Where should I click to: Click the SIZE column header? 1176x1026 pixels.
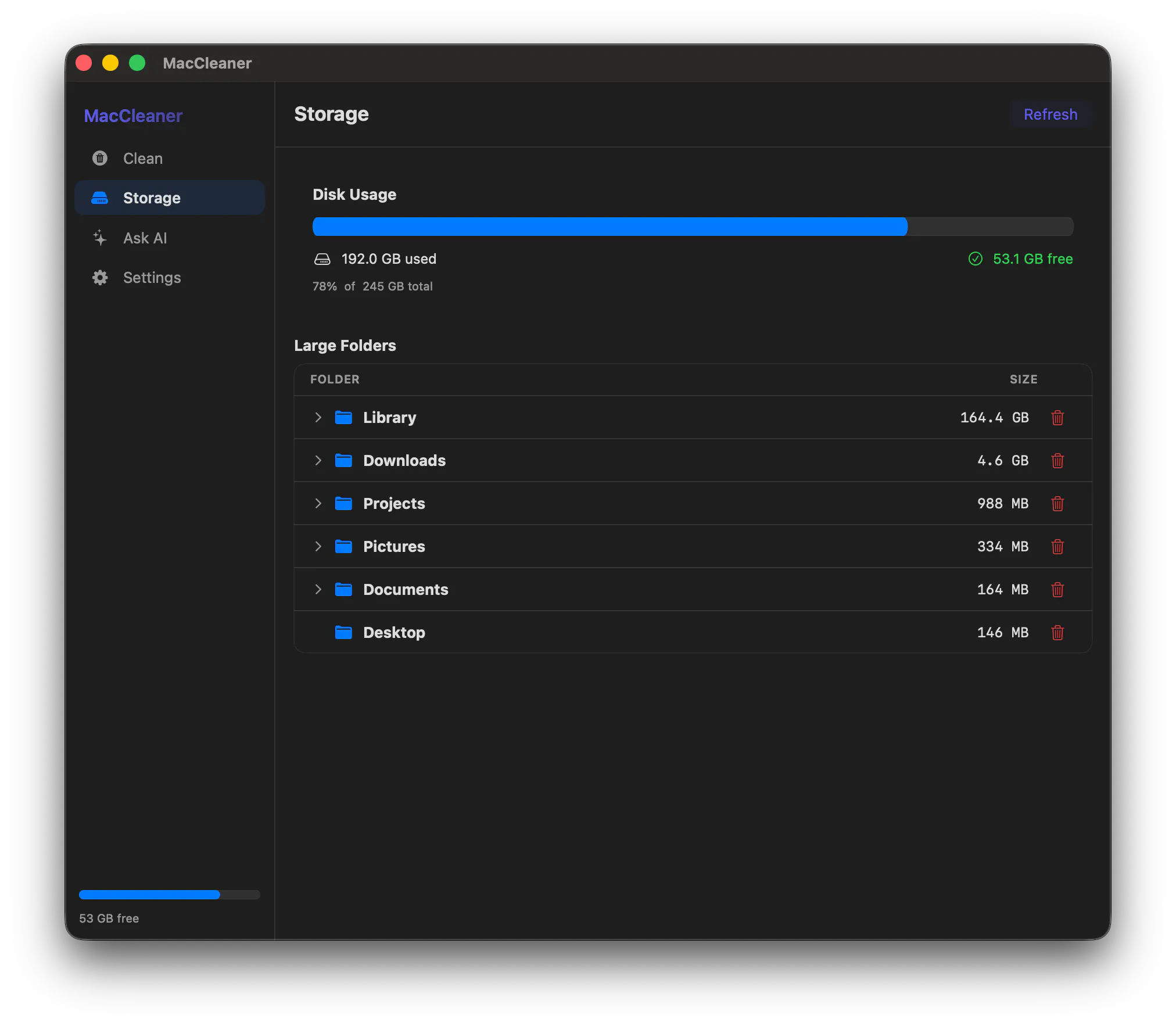pyautogui.click(x=1023, y=379)
